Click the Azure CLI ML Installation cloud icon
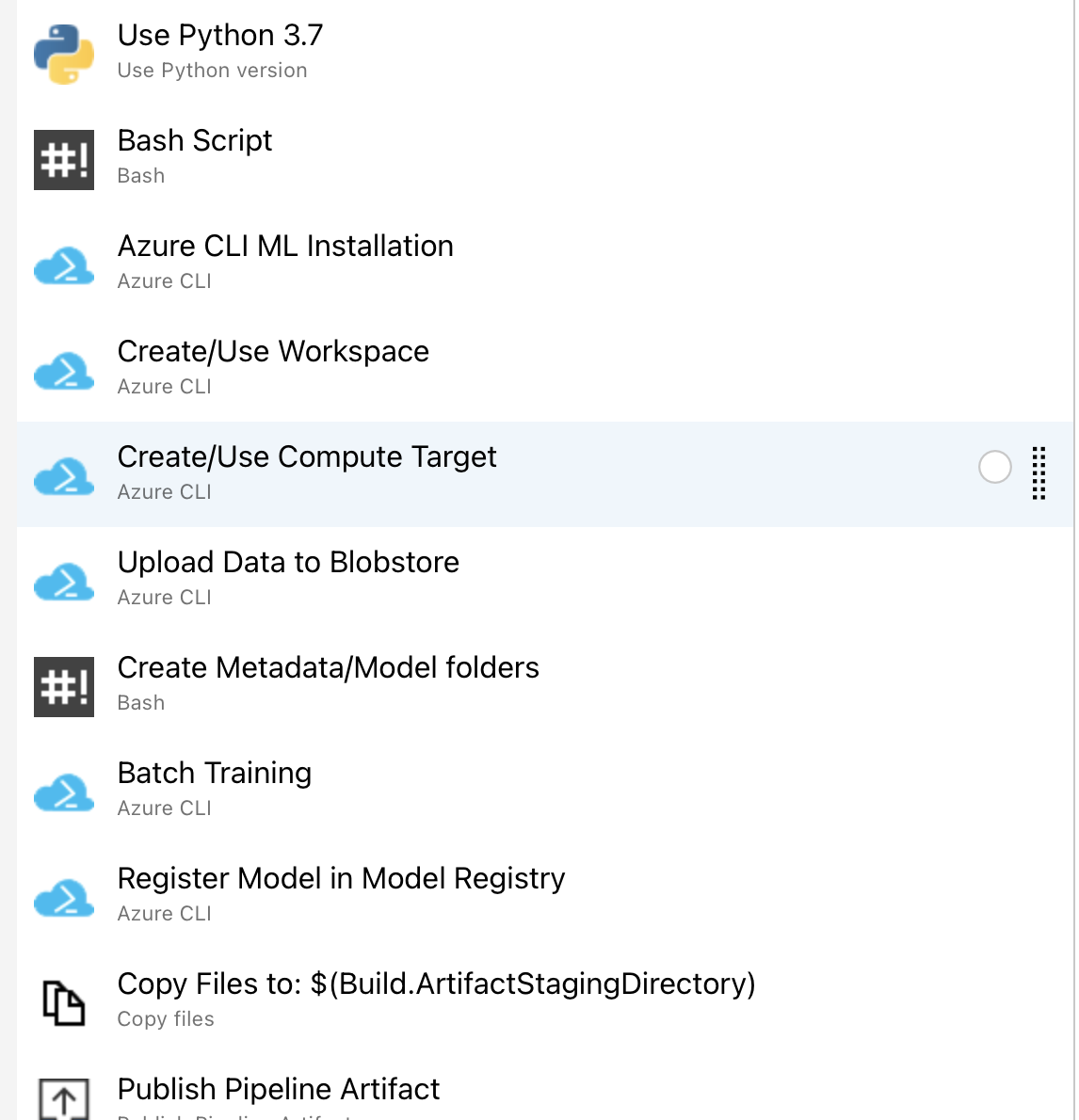 (64, 264)
